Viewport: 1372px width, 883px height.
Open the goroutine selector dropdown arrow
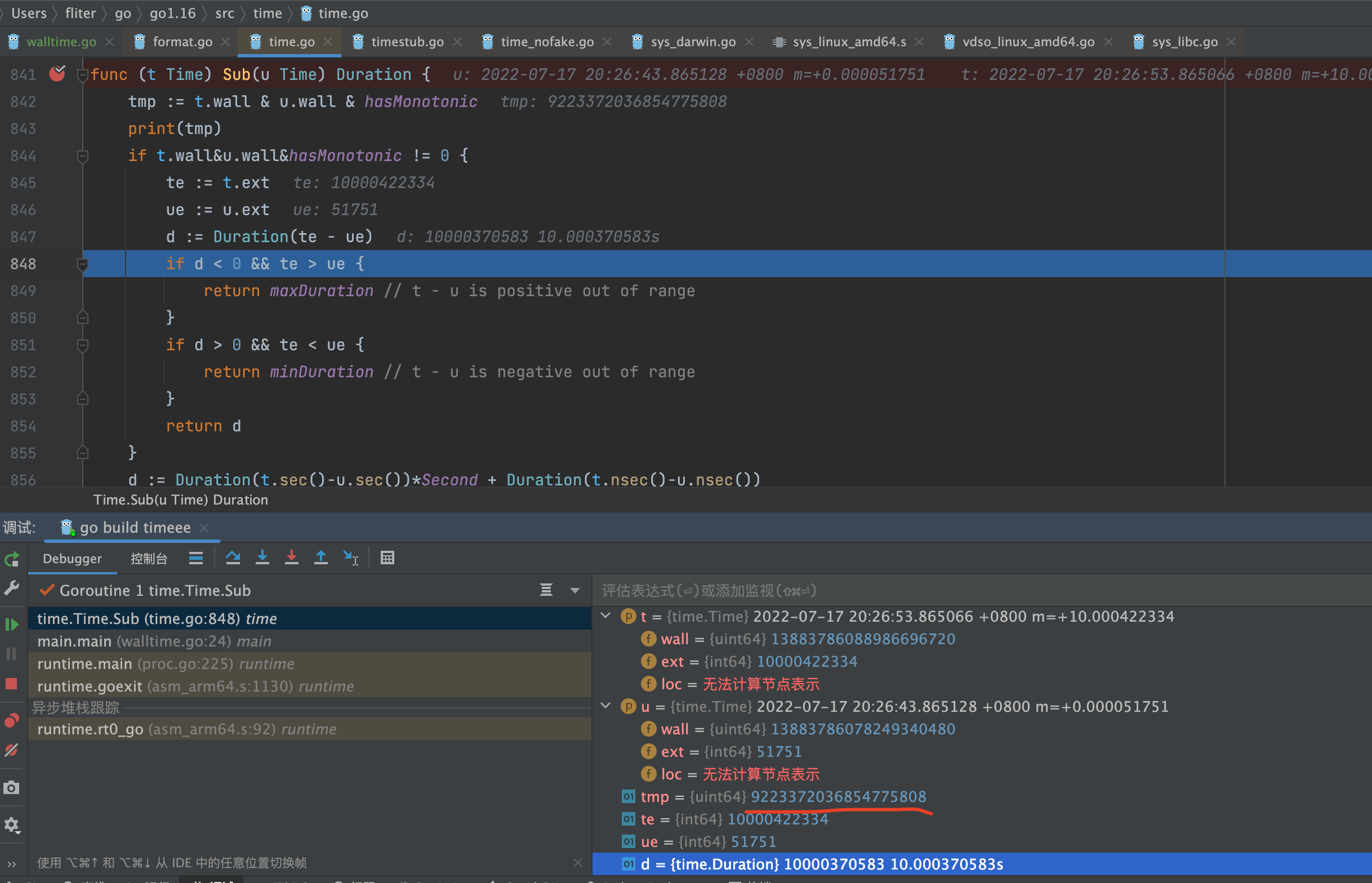(x=574, y=590)
